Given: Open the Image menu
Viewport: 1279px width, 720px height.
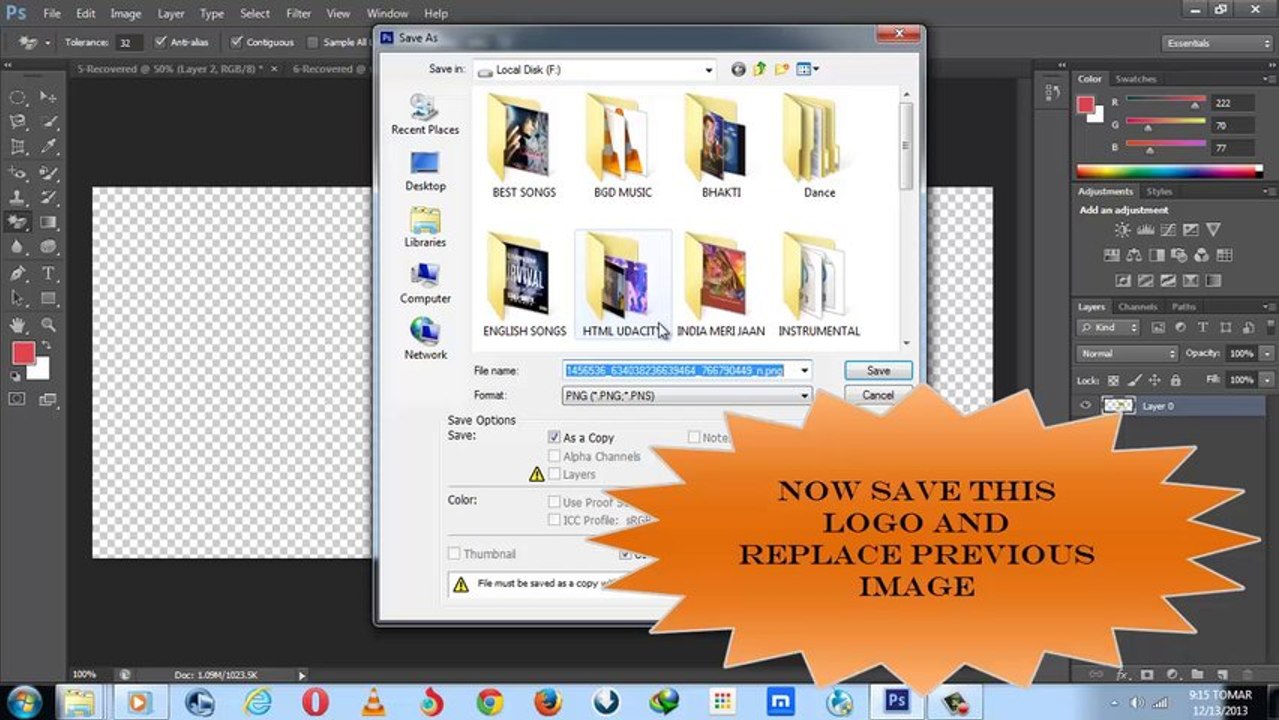Looking at the screenshot, I should click(x=125, y=14).
